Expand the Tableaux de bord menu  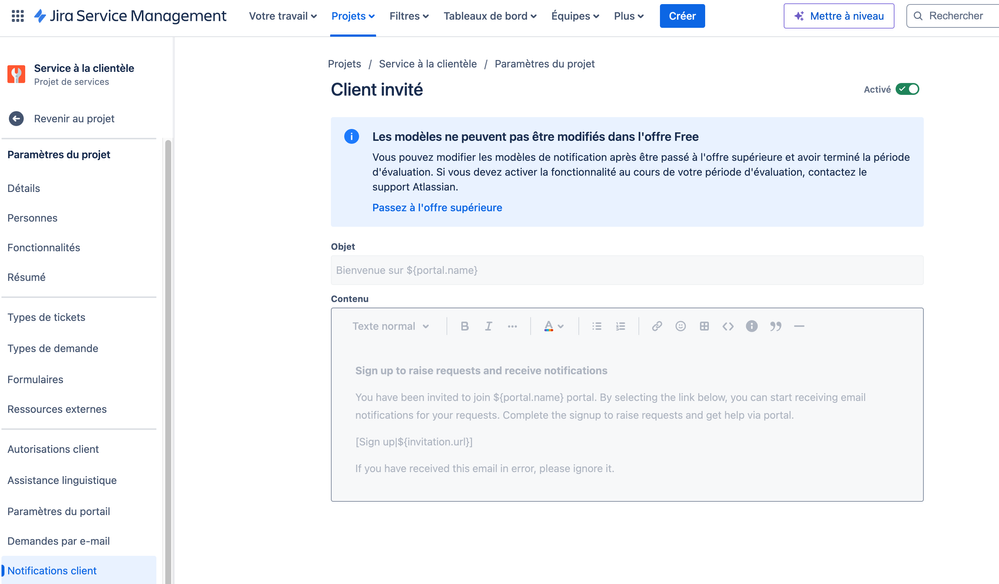(490, 16)
